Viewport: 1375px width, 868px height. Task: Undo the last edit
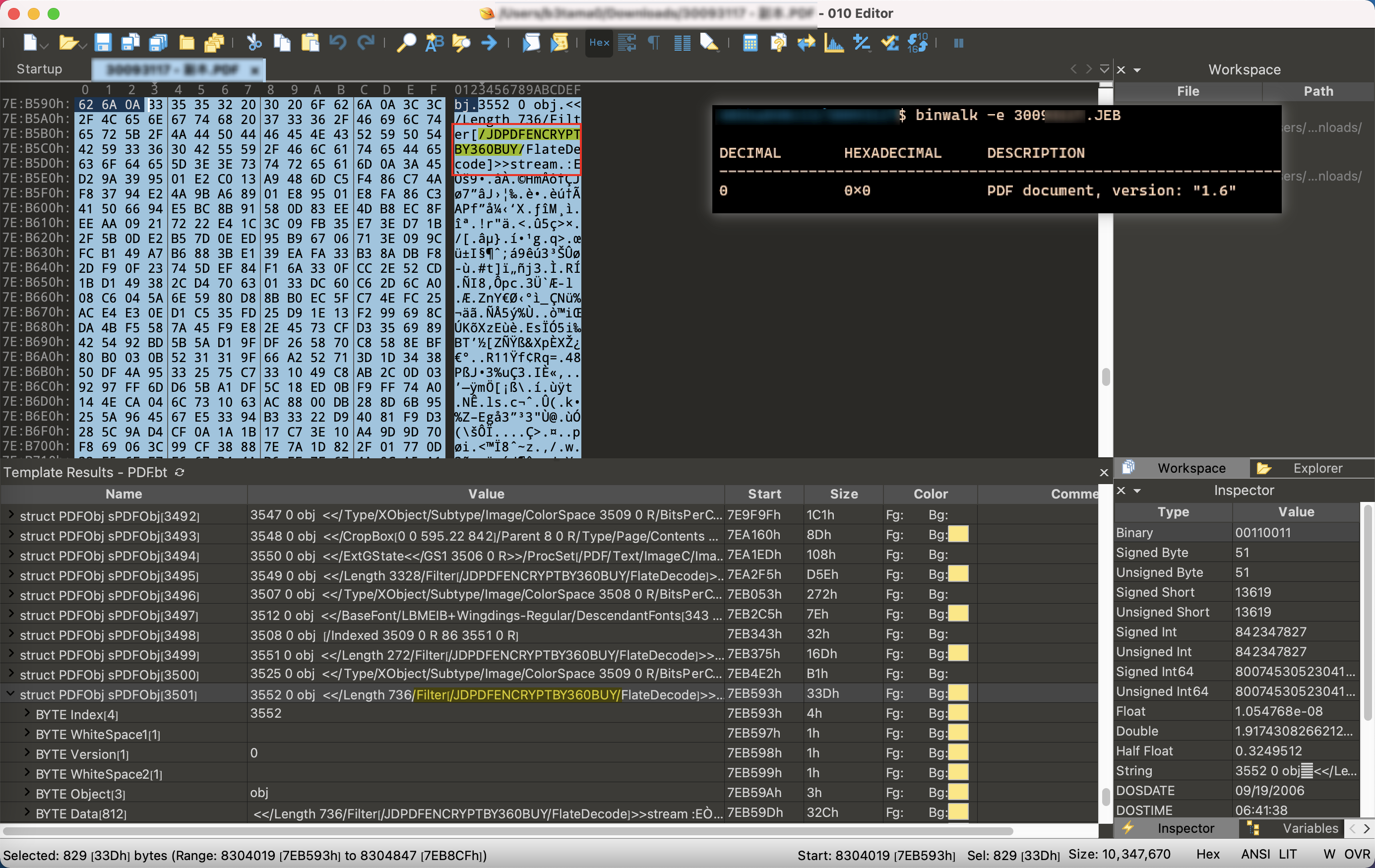coord(338,43)
